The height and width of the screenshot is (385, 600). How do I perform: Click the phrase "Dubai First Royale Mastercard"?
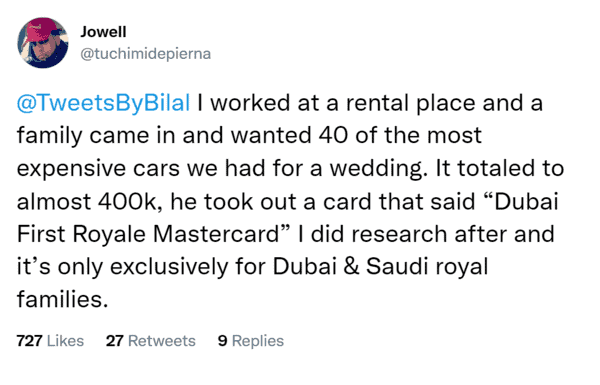(287, 217)
